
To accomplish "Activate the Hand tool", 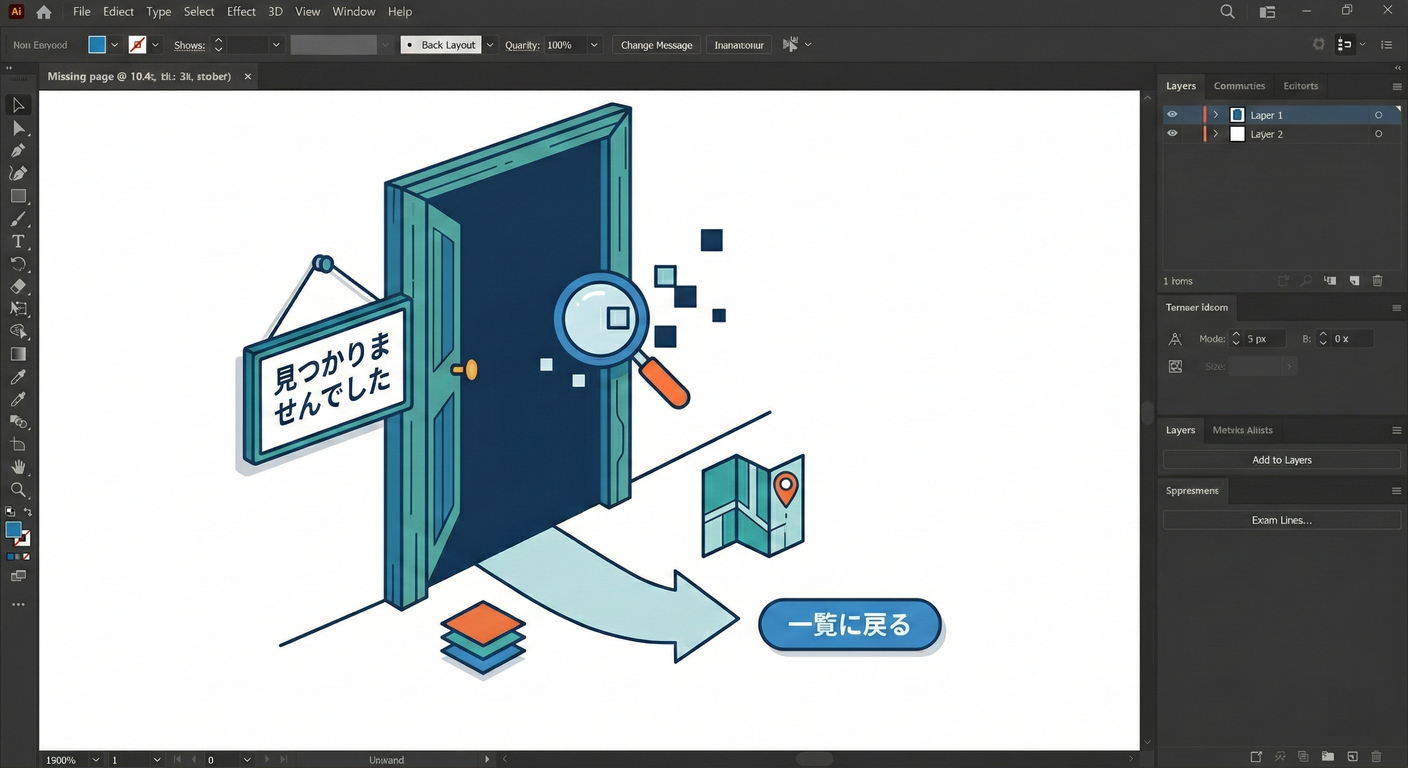I will pyautogui.click(x=18, y=466).
